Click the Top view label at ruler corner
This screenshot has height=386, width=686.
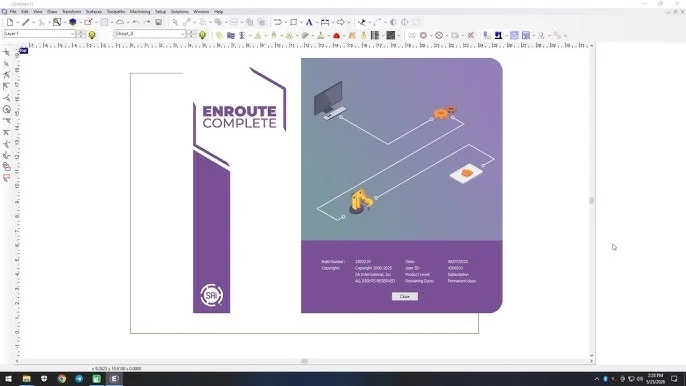coord(23,51)
